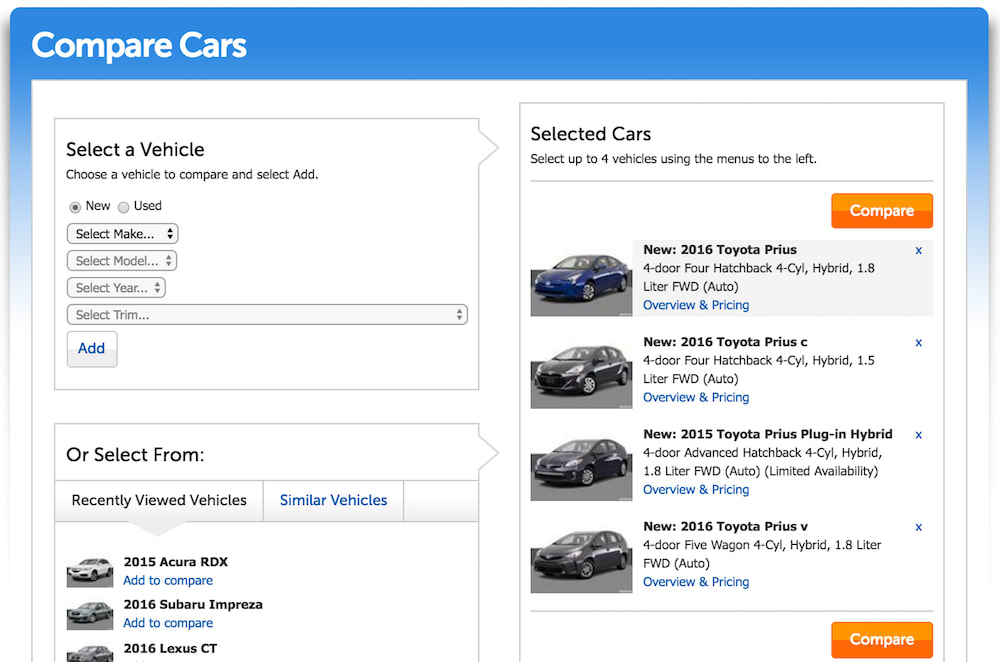Click the top orange Compare button
This screenshot has width=1000, height=662.
tap(881, 210)
